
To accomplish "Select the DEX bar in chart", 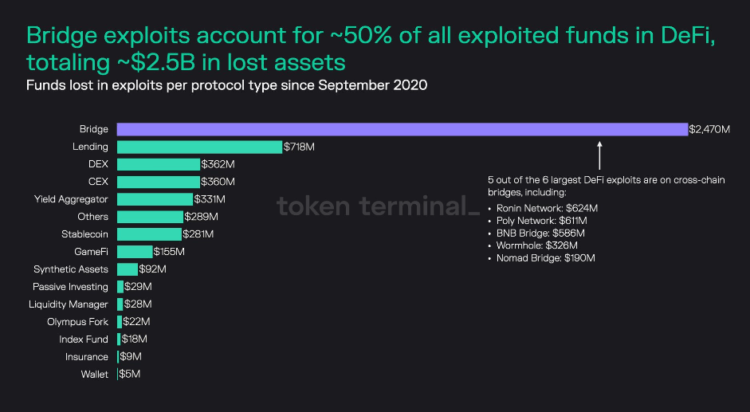I will [158, 164].
